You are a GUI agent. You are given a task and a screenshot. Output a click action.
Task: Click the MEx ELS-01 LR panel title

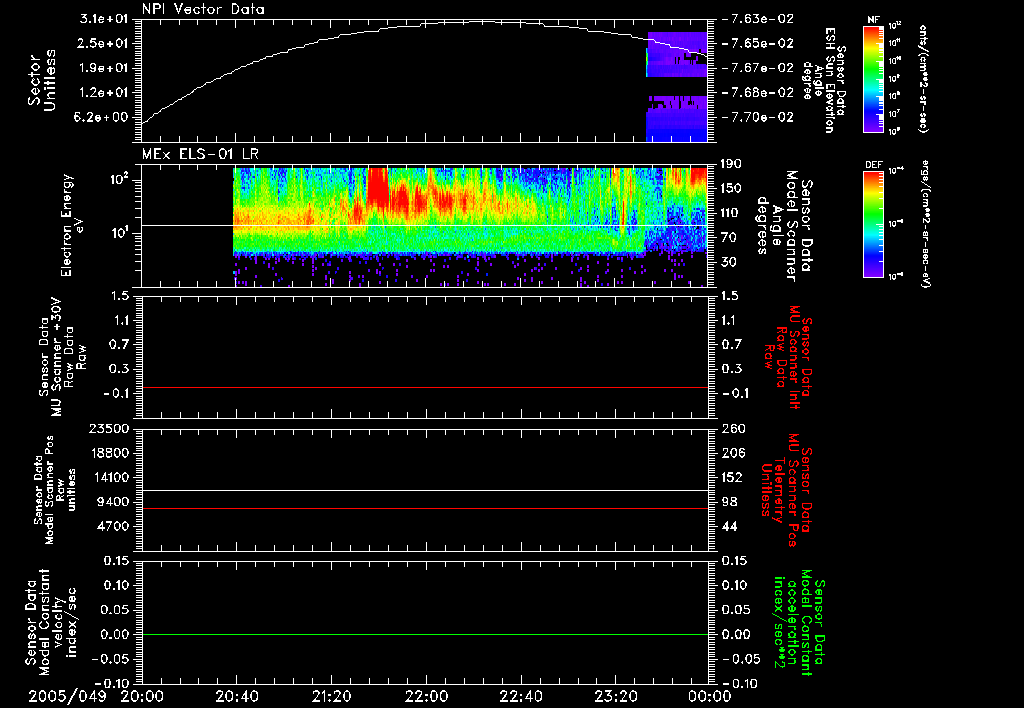click(x=200, y=155)
